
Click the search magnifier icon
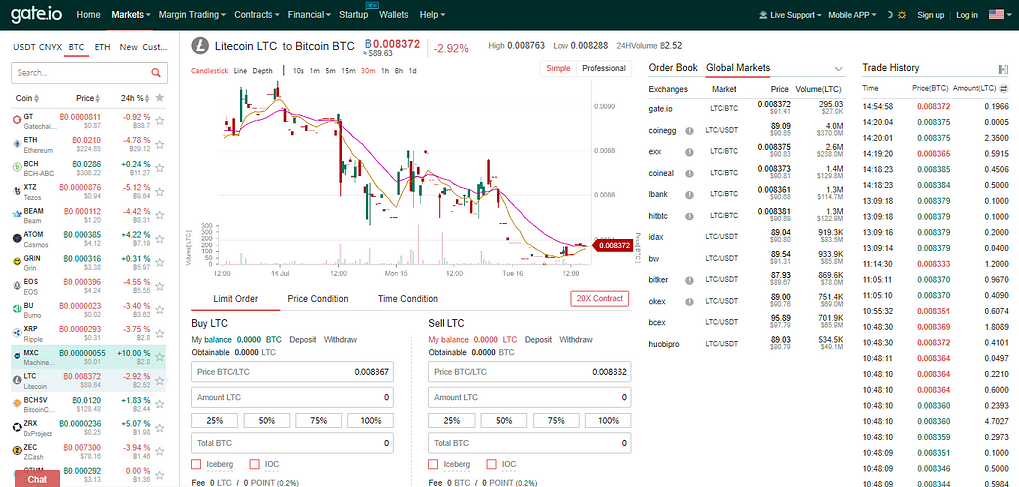[x=156, y=73]
